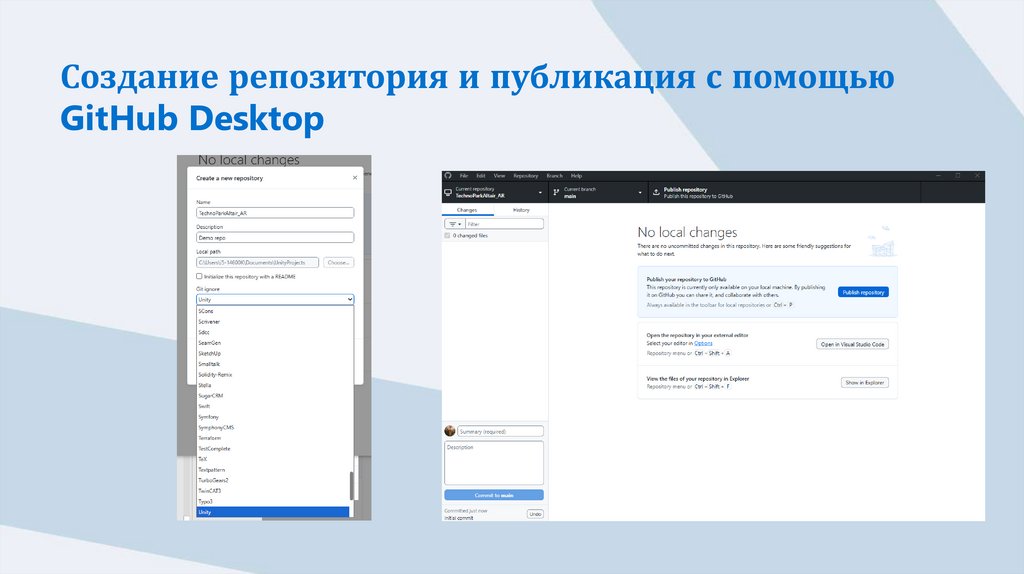Open the Git ignore Unity dropdown

click(275, 299)
